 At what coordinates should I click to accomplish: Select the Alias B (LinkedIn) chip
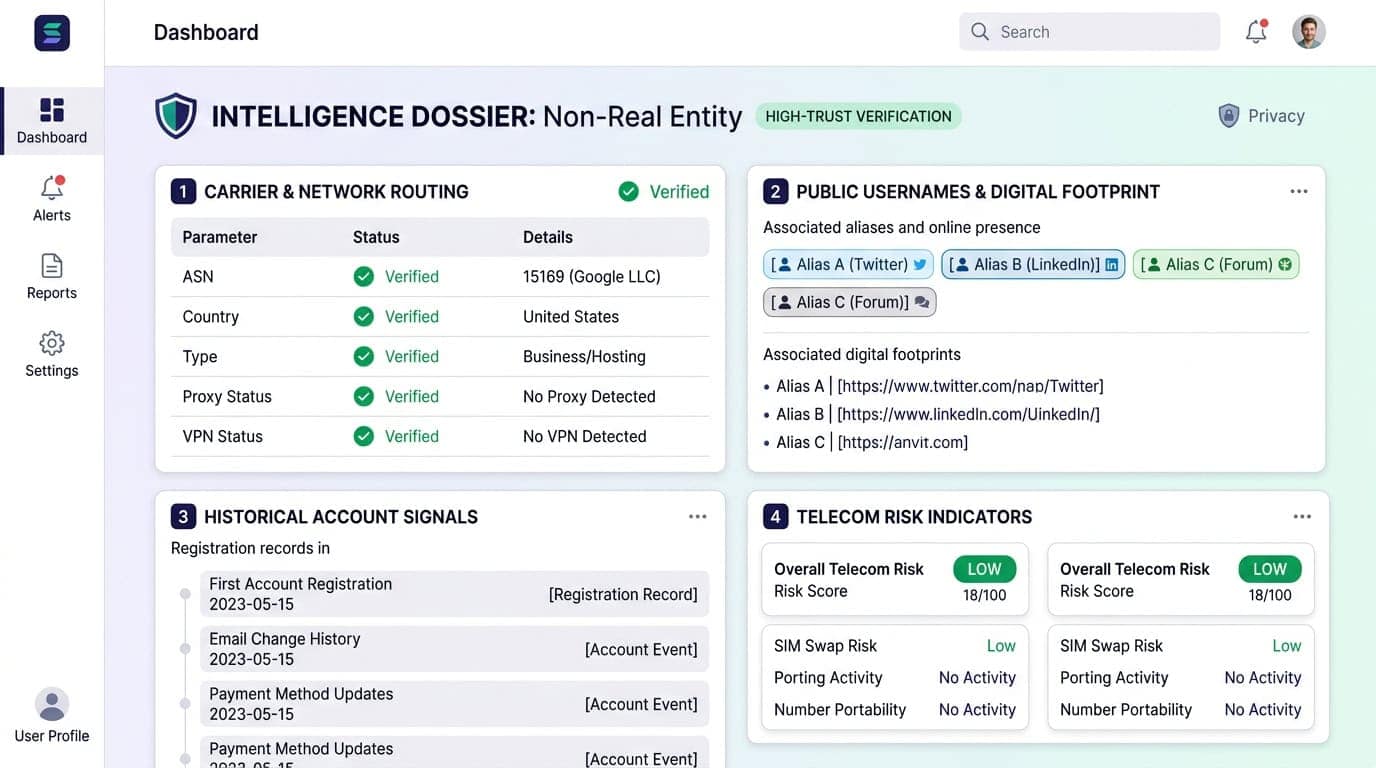coord(1033,265)
